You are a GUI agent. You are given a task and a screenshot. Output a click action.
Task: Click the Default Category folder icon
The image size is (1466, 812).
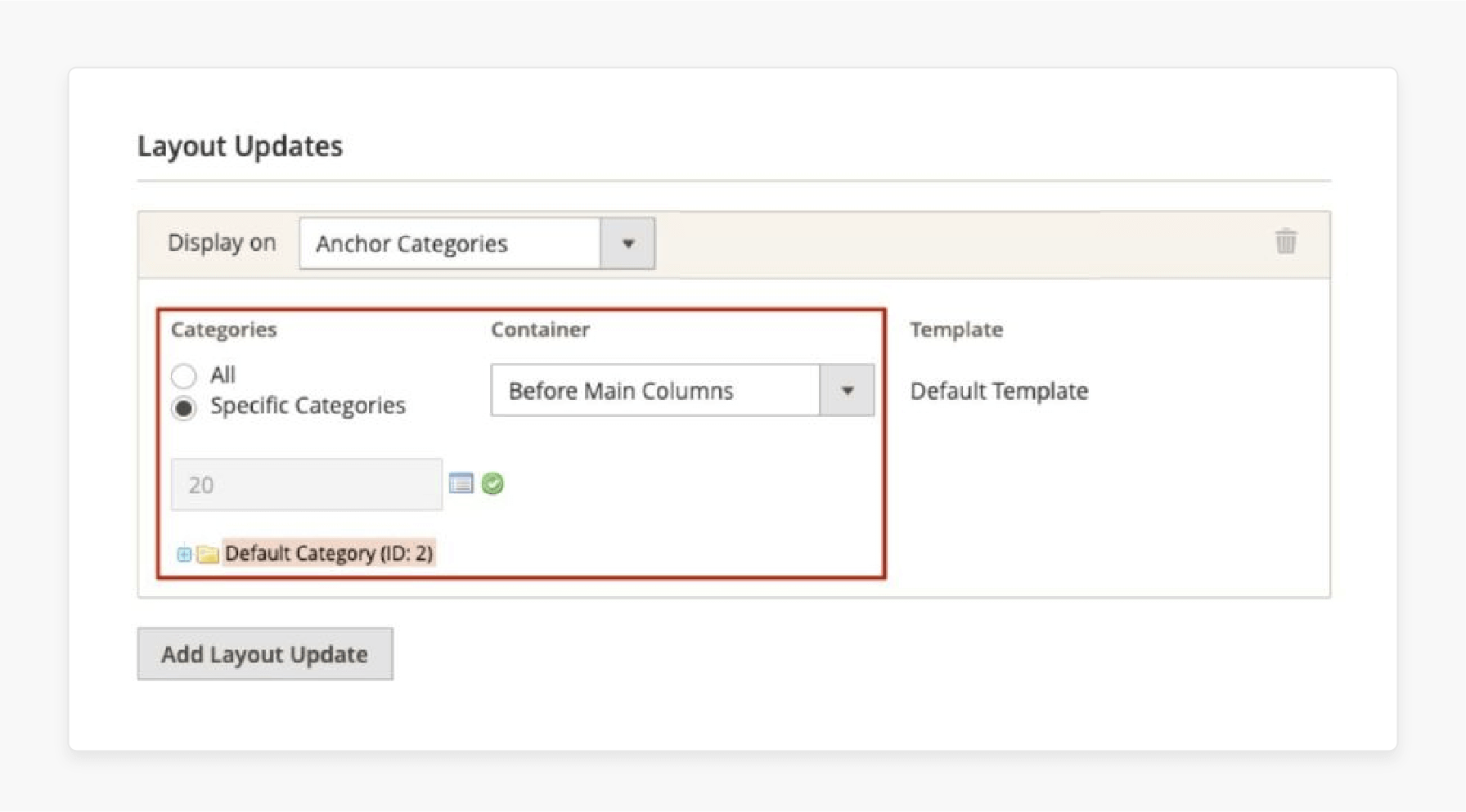[208, 554]
